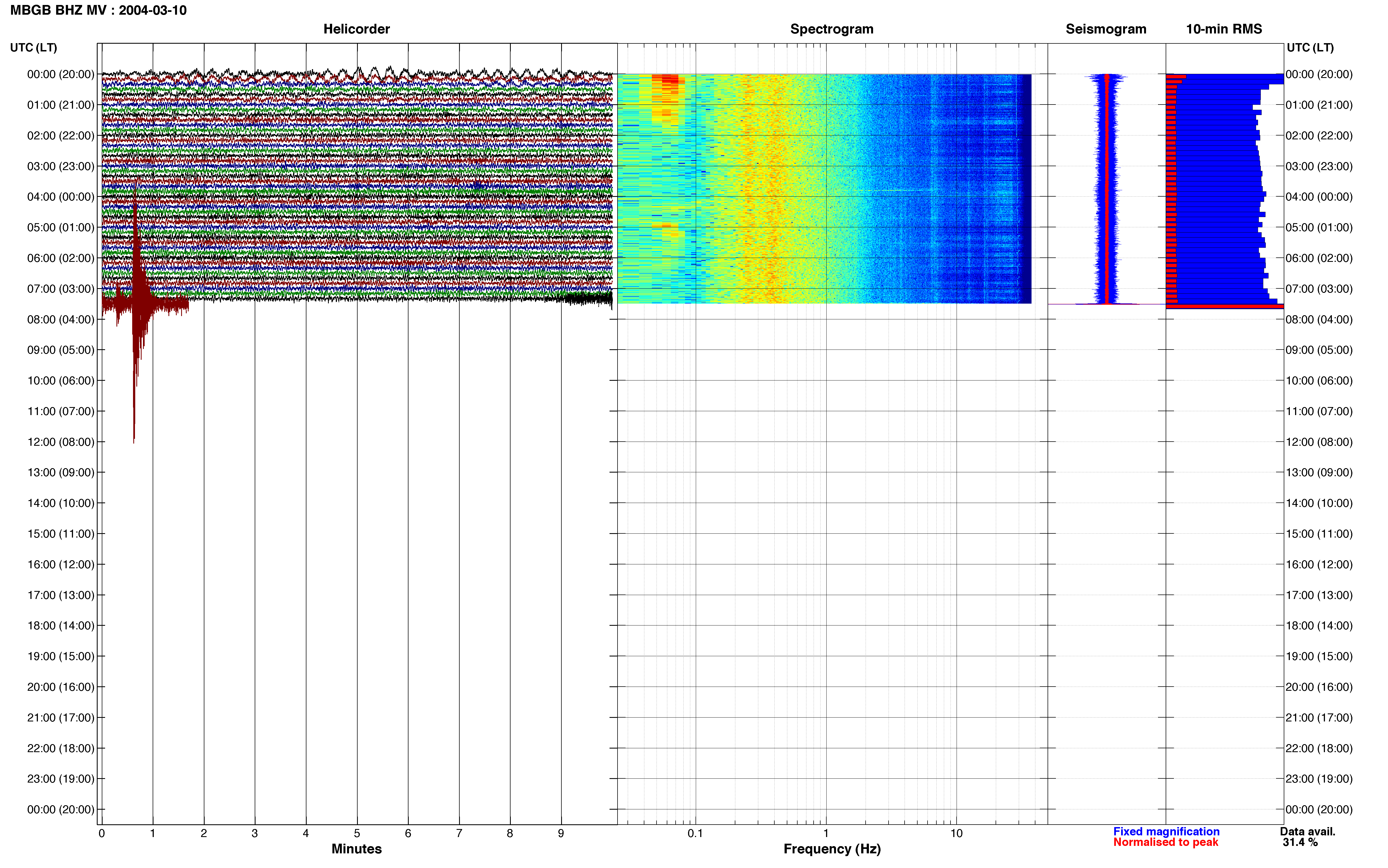Screen dimensions: 1388x868
Task: Click the red center line in Seismogram panel
Action: coord(1106,188)
